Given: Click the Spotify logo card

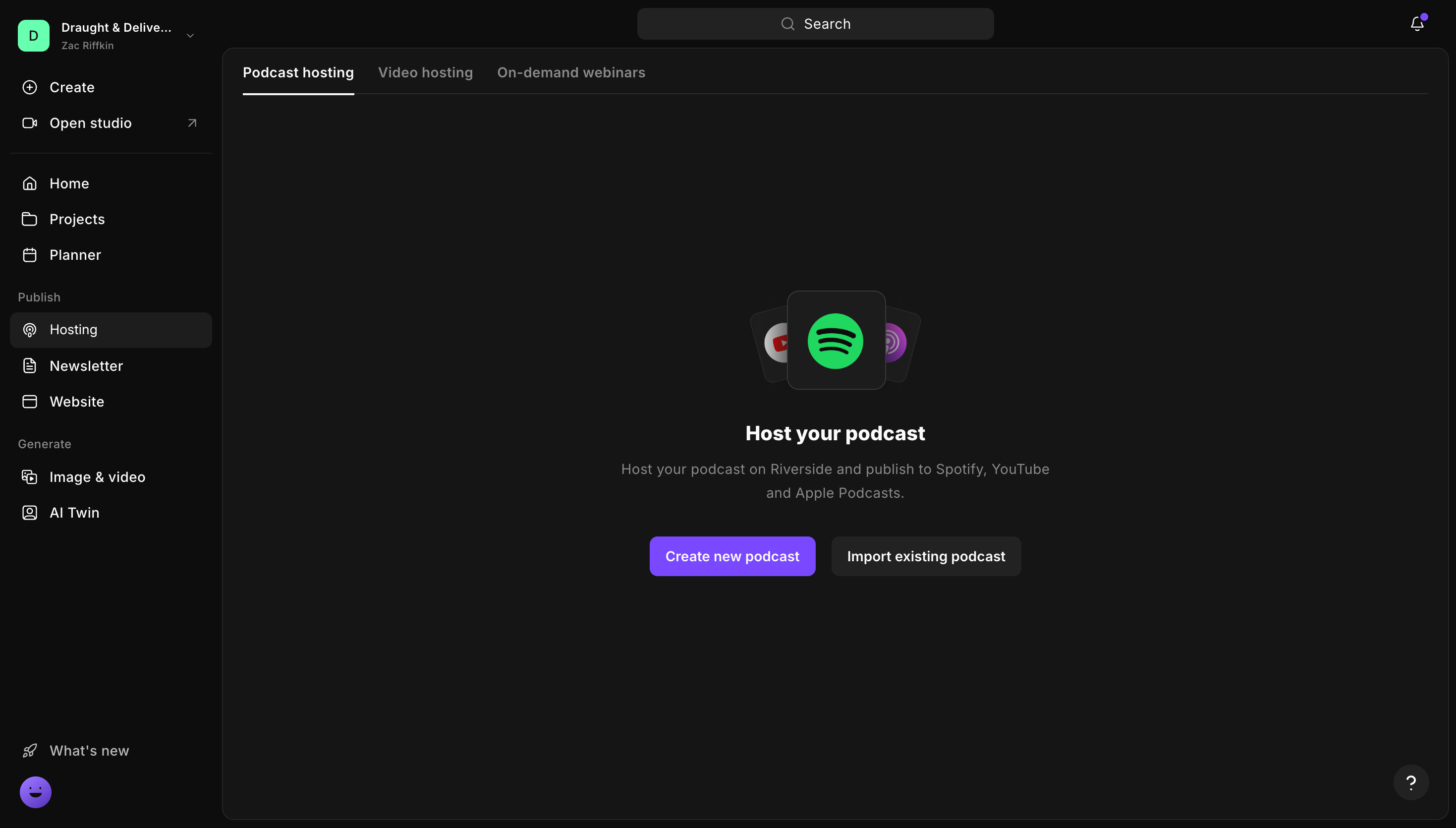Looking at the screenshot, I should (836, 341).
